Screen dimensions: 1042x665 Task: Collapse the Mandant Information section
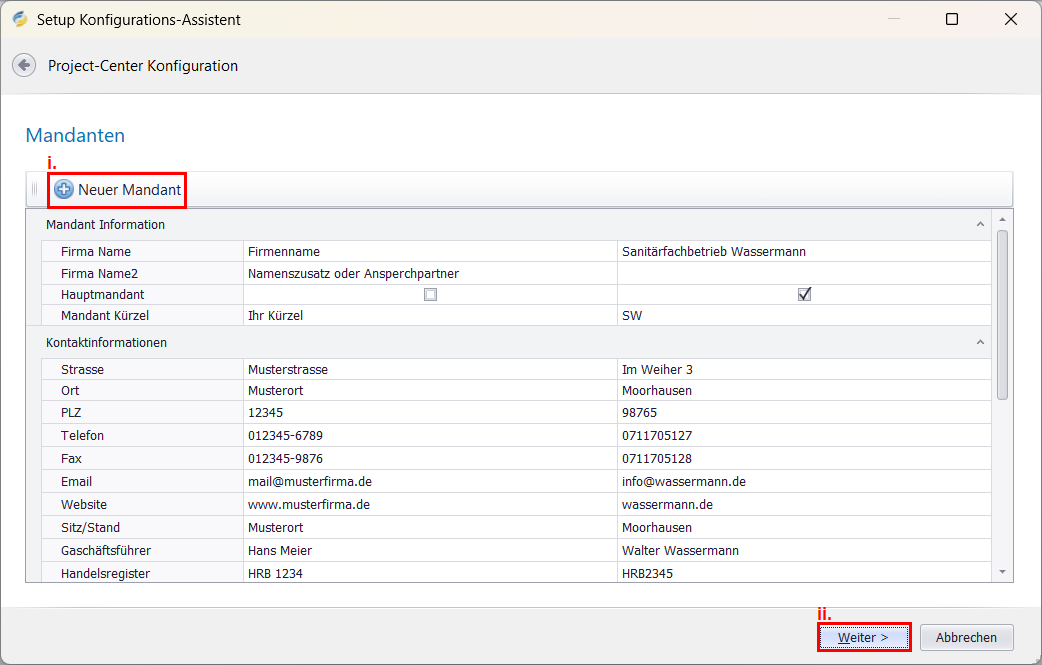(980, 225)
